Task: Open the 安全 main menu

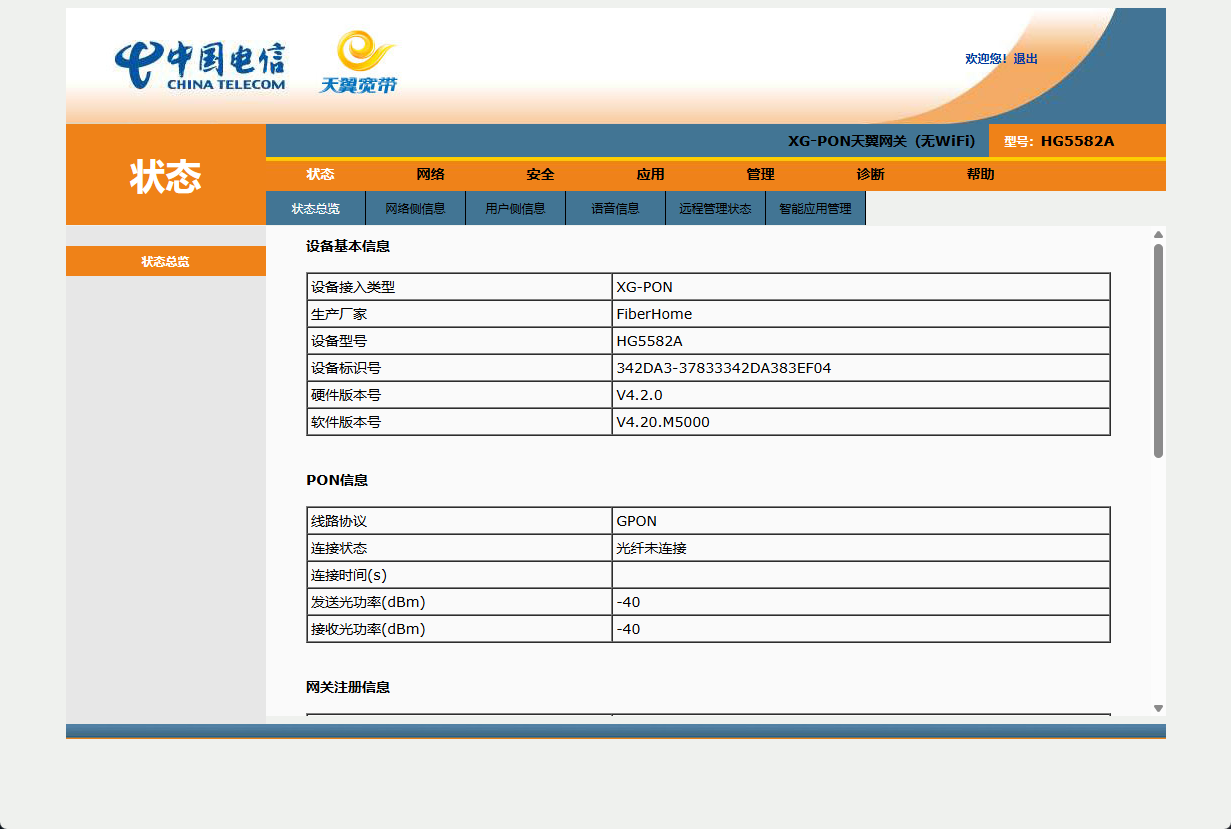Action: coord(540,174)
